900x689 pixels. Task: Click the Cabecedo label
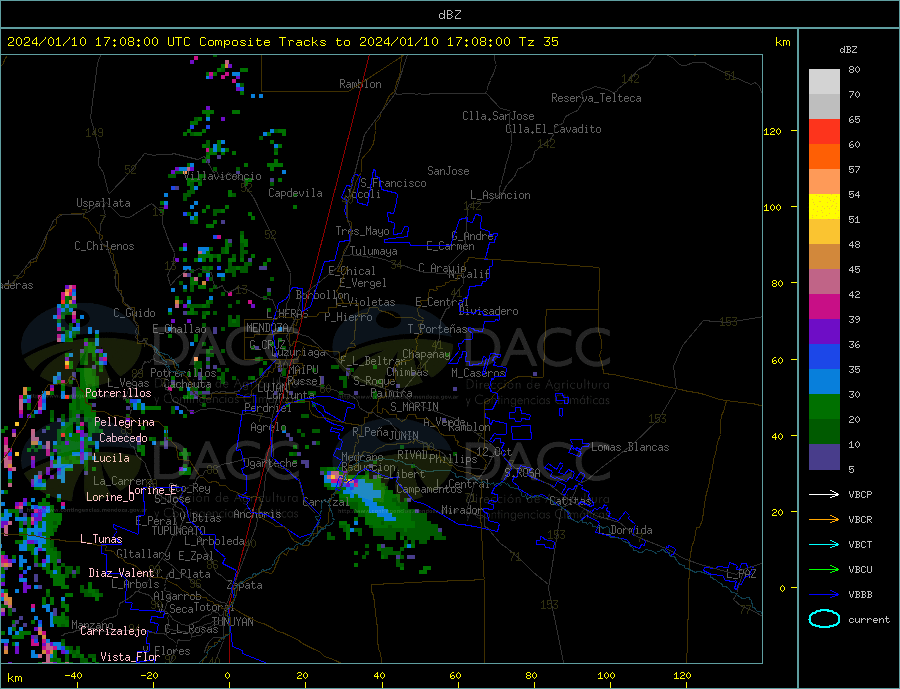coord(123,438)
